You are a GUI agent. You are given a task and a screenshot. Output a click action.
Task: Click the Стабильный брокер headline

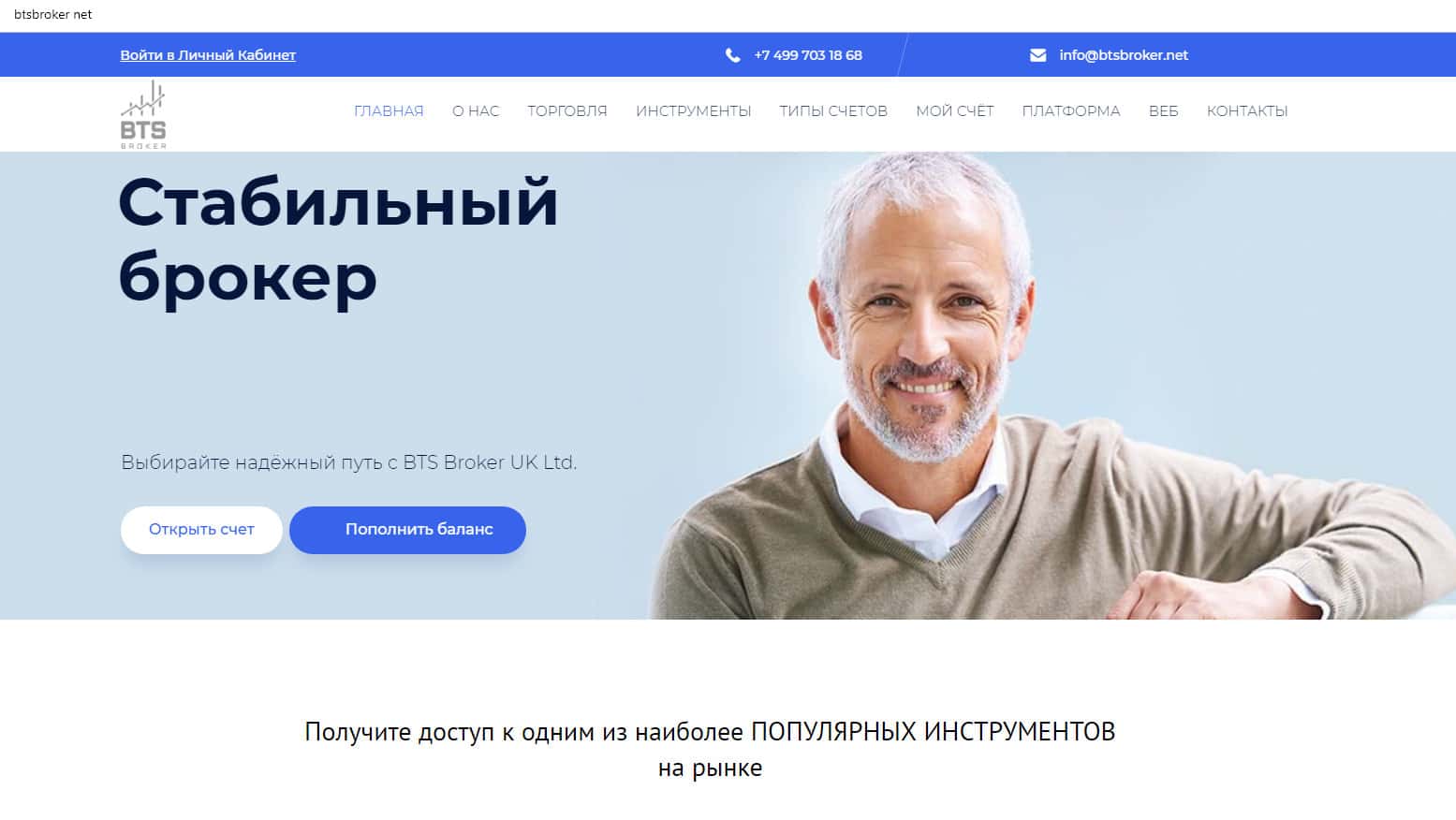(x=338, y=240)
